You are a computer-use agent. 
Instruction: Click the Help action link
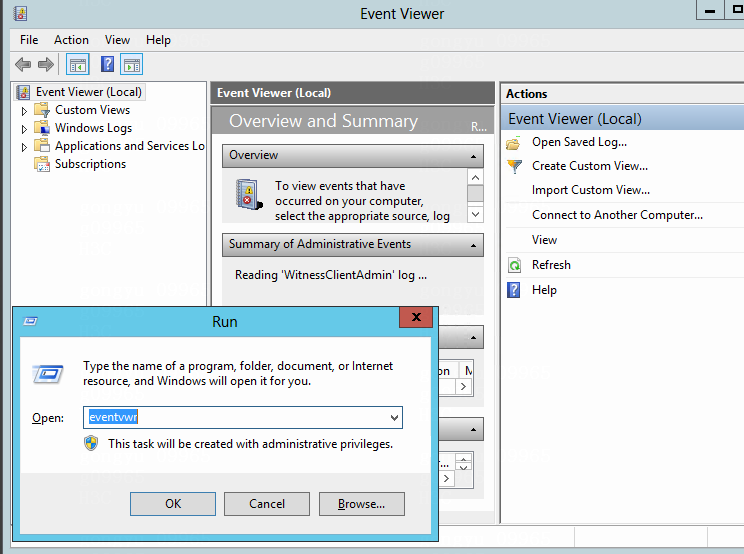tap(544, 290)
